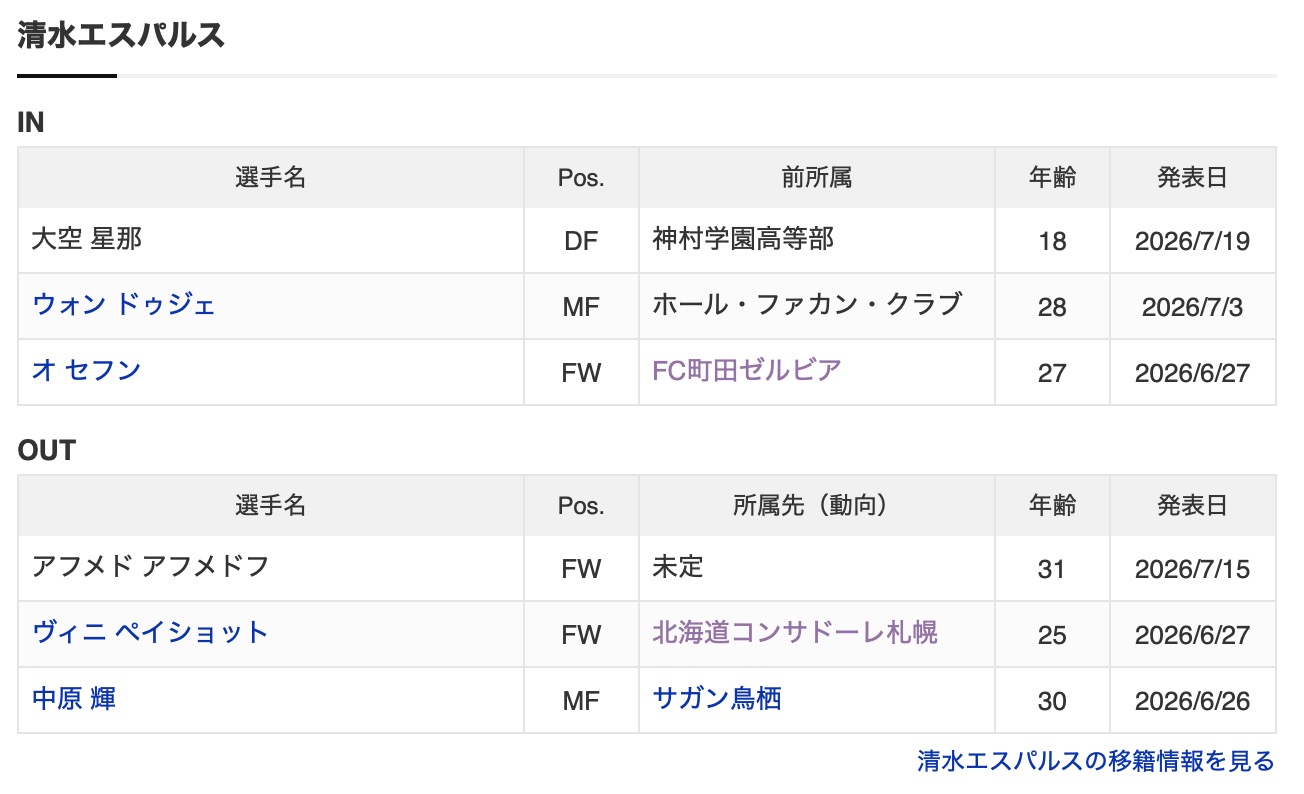The width and height of the screenshot is (1304, 794).
Task: Click the 選手名 header in the OUT table
Action: point(270,506)
